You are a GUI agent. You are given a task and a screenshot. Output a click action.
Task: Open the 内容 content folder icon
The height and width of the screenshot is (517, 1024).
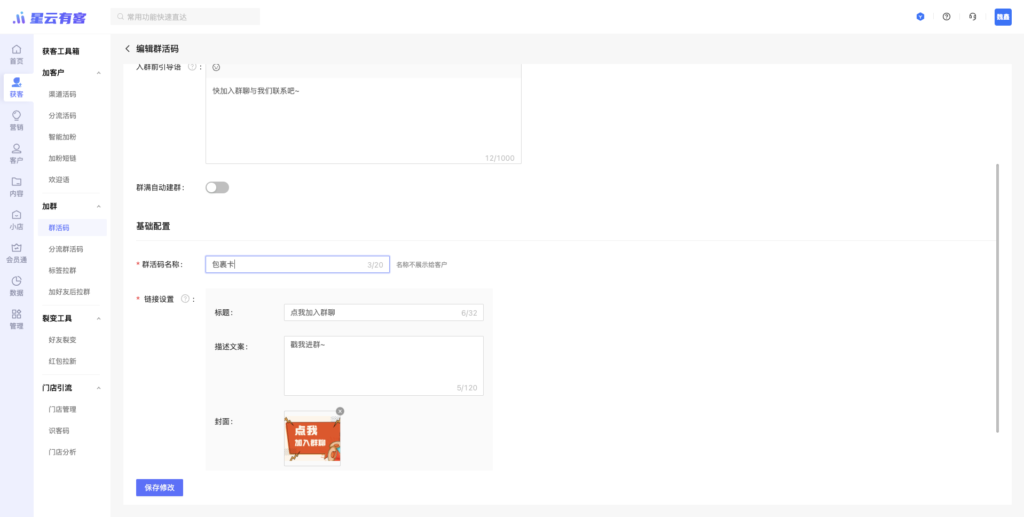[16, 187]
